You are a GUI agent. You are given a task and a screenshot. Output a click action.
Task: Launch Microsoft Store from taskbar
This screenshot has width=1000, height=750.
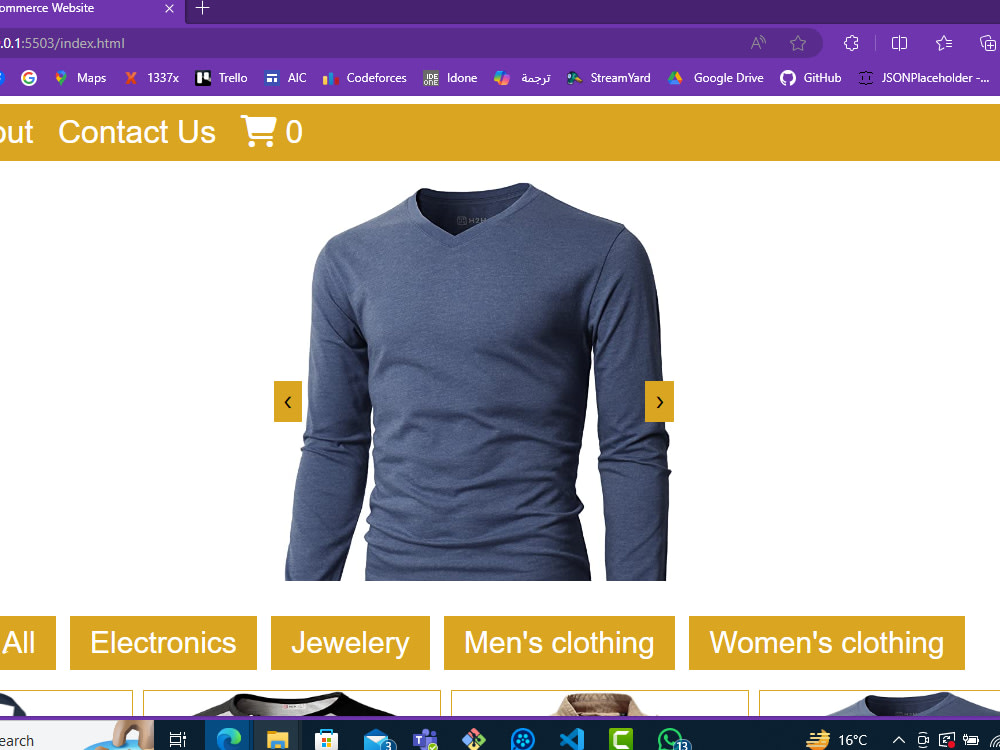326,740
